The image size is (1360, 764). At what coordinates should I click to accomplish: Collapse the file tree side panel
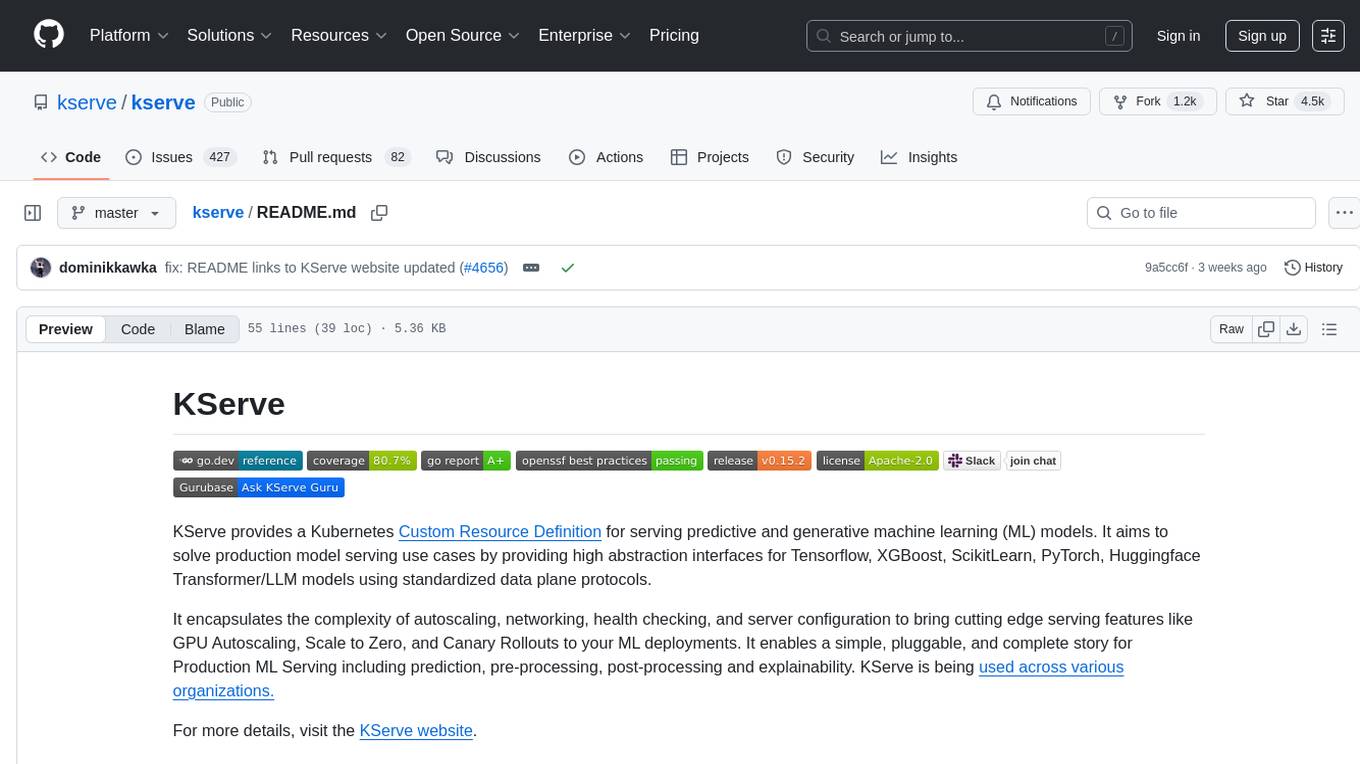[x=33, y=213]
